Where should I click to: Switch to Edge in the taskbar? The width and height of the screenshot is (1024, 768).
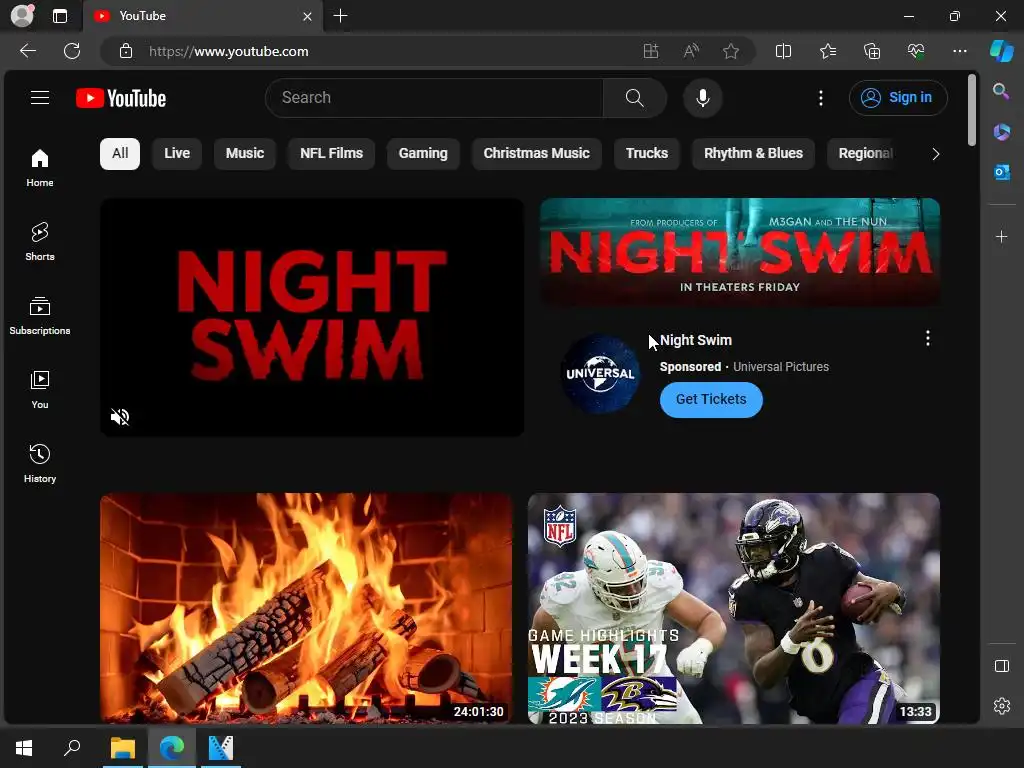(x=172, y=748)
